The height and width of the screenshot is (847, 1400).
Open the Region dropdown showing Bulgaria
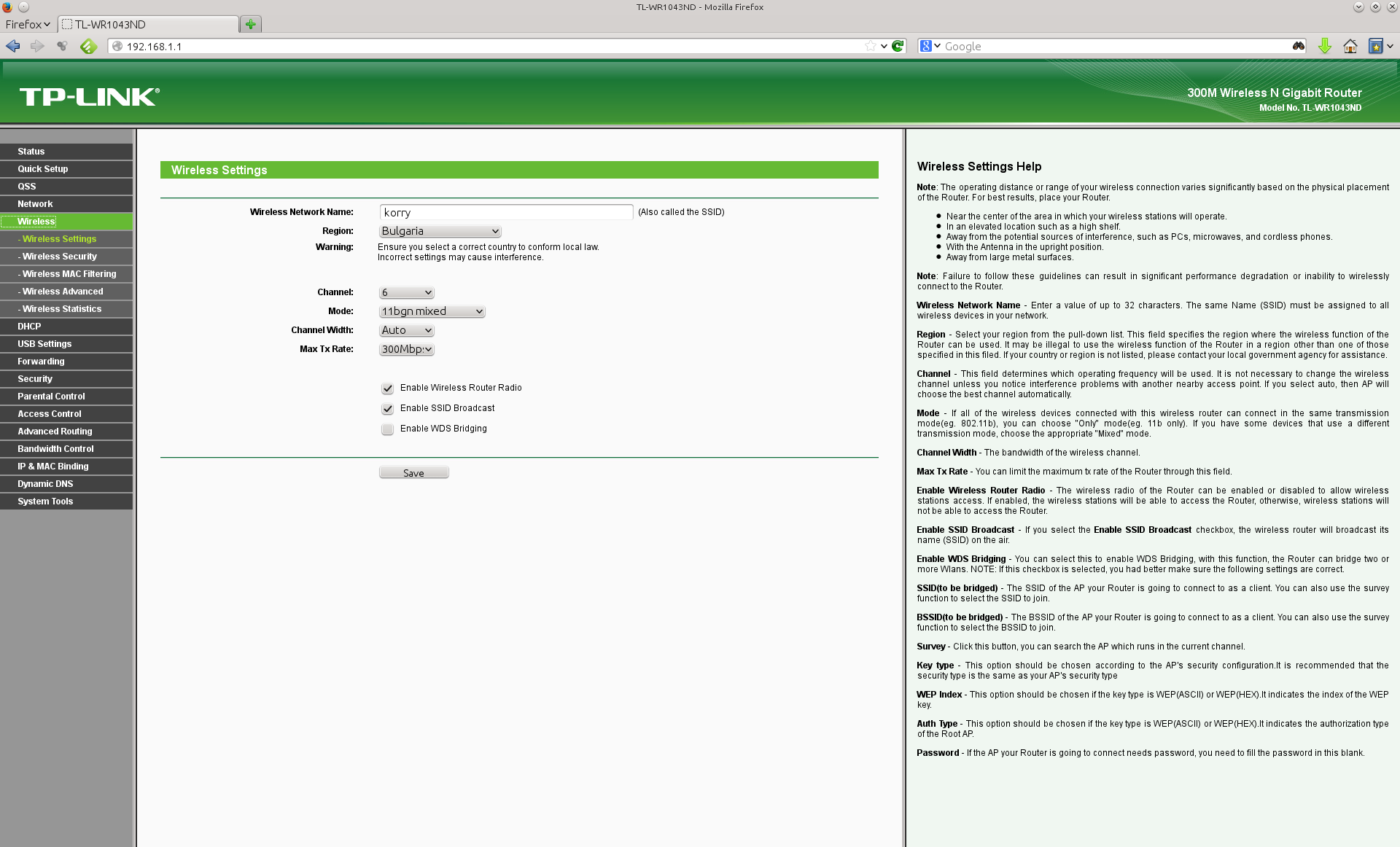440,231
